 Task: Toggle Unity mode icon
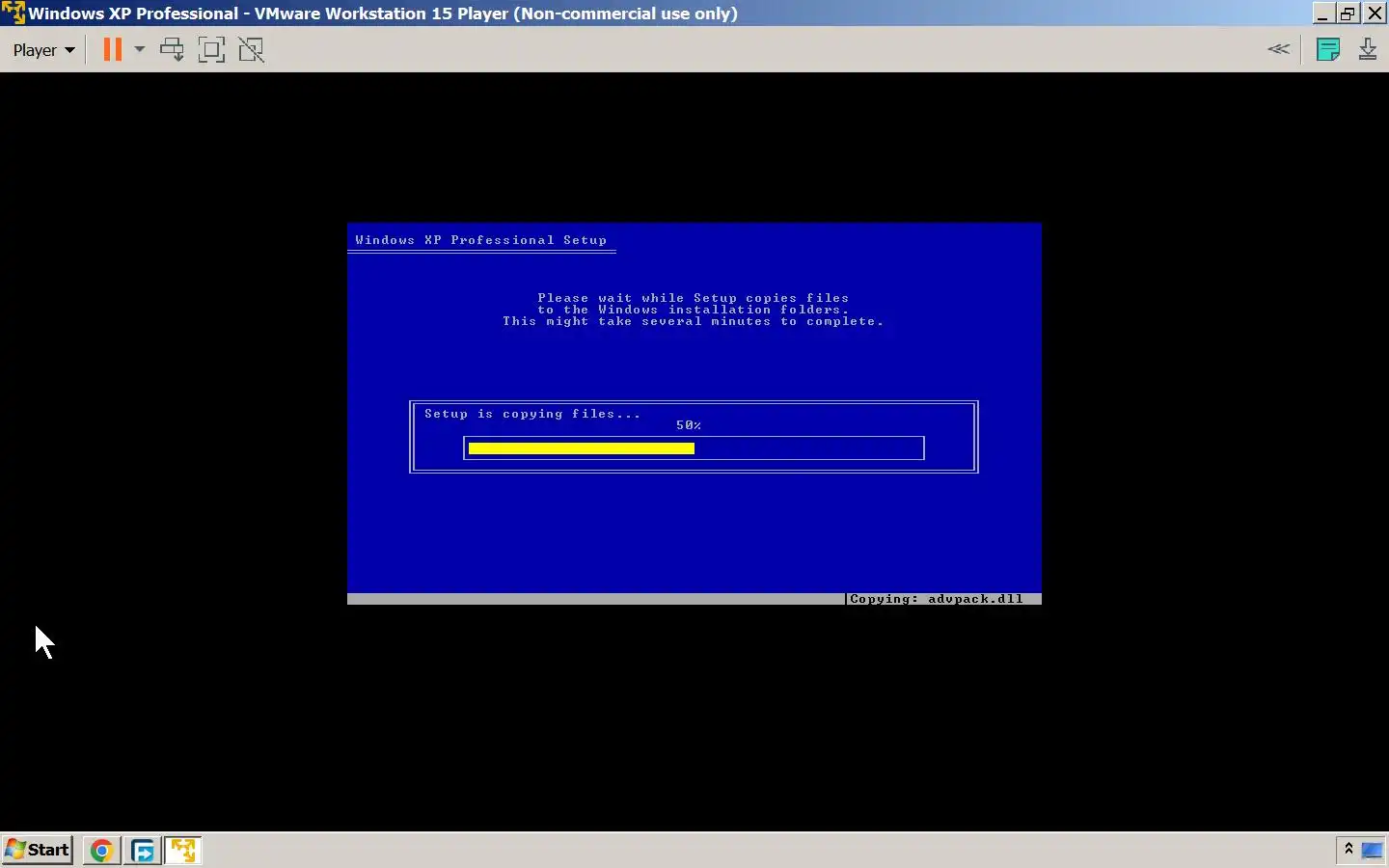251,49
